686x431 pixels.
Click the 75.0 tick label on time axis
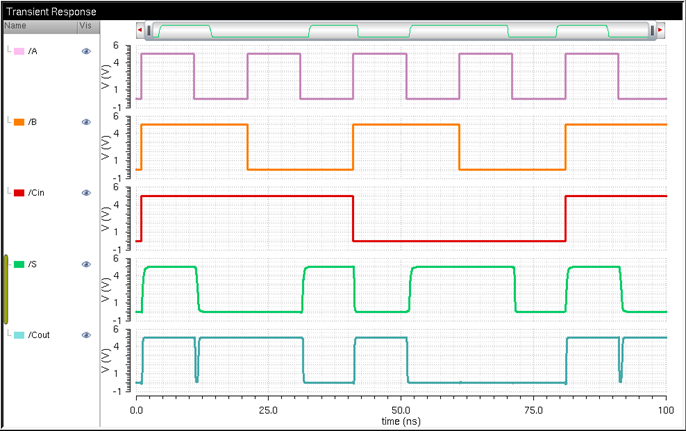pyautogui.click(x=533, y=410)
